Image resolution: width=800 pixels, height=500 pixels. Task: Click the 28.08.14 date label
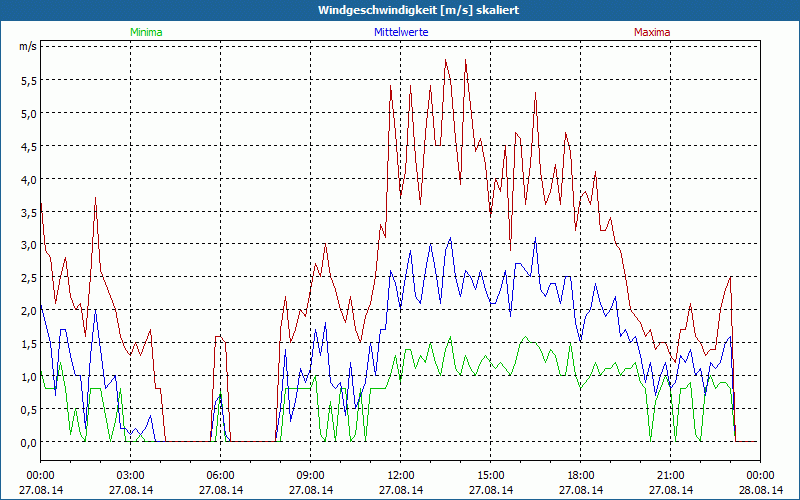tap(761, 490)
